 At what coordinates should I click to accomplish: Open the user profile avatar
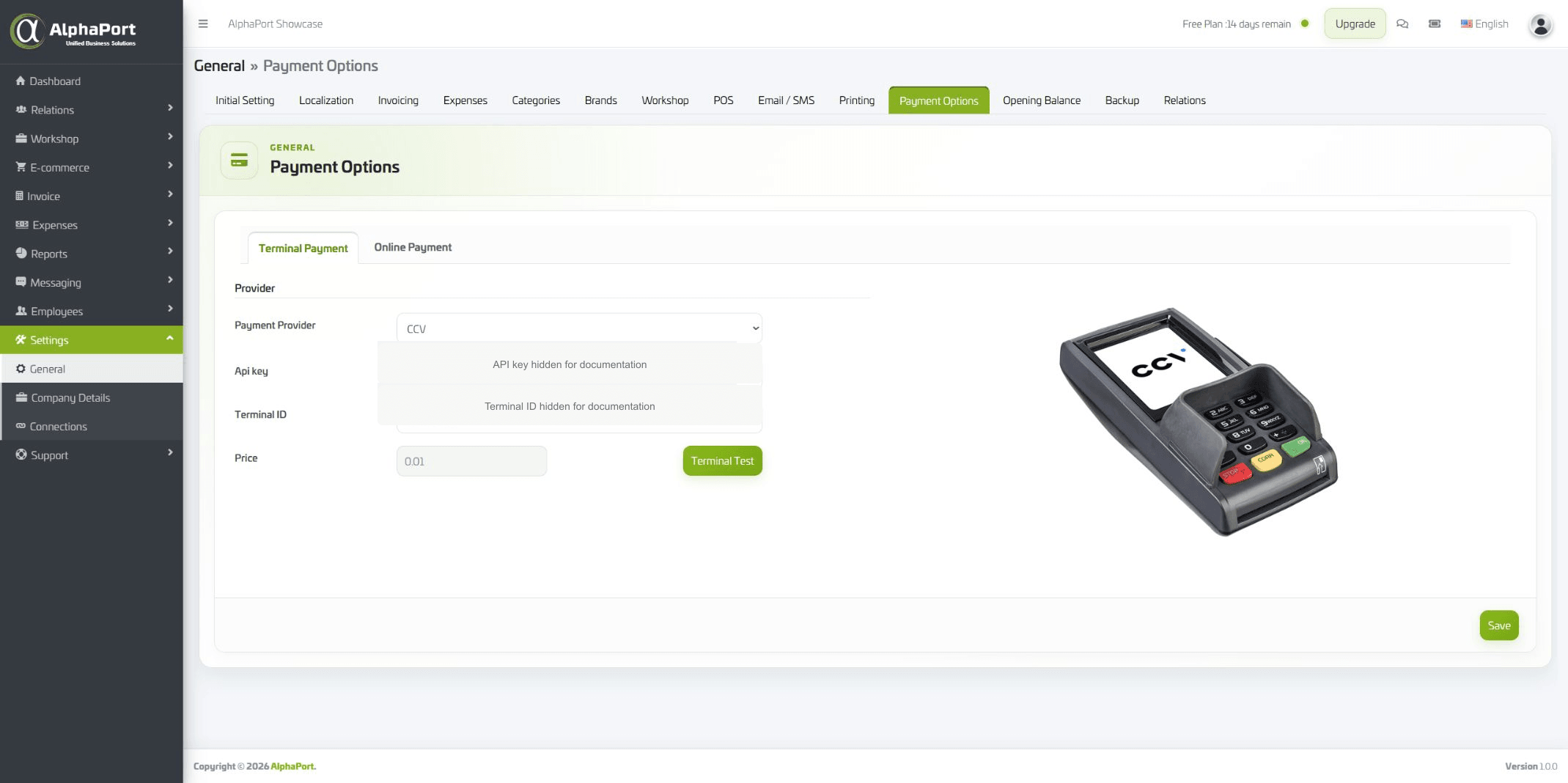pyautogui.click(x=1540, y=25)
